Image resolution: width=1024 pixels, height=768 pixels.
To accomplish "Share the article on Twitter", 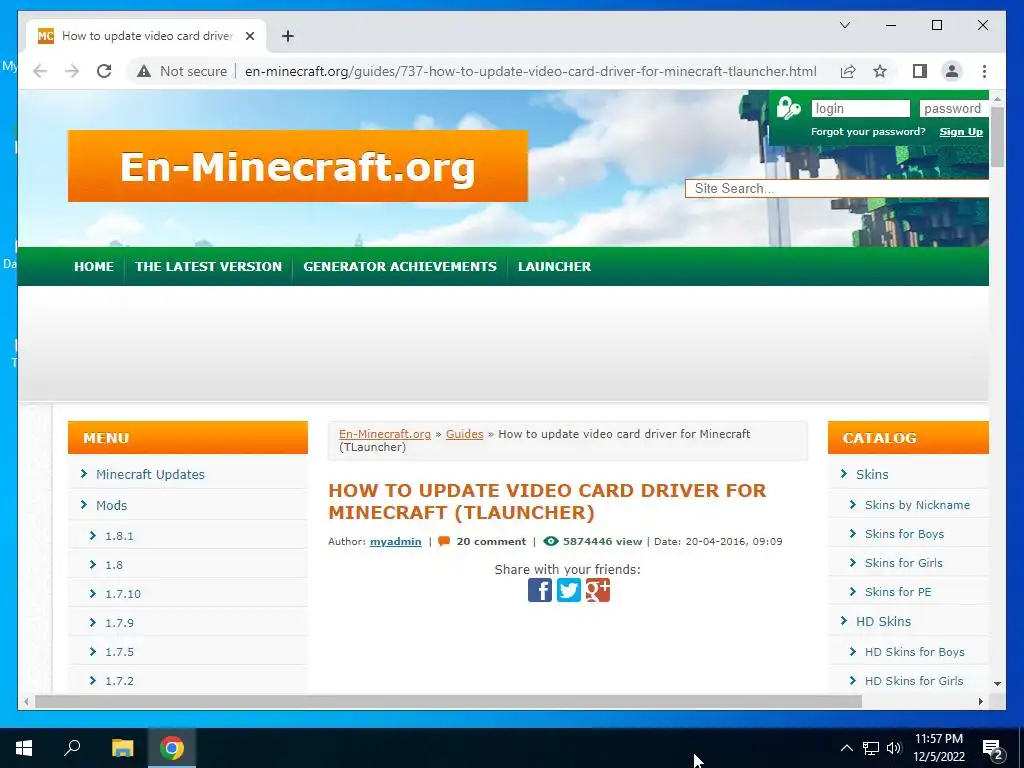I will click(x=568, y=590).
